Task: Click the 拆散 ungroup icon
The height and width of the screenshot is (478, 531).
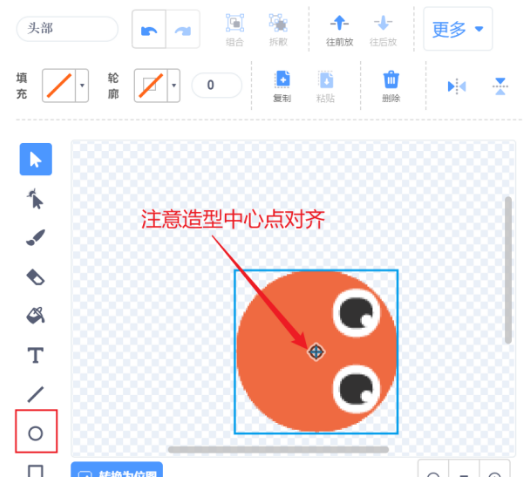Action: [278, 30]
